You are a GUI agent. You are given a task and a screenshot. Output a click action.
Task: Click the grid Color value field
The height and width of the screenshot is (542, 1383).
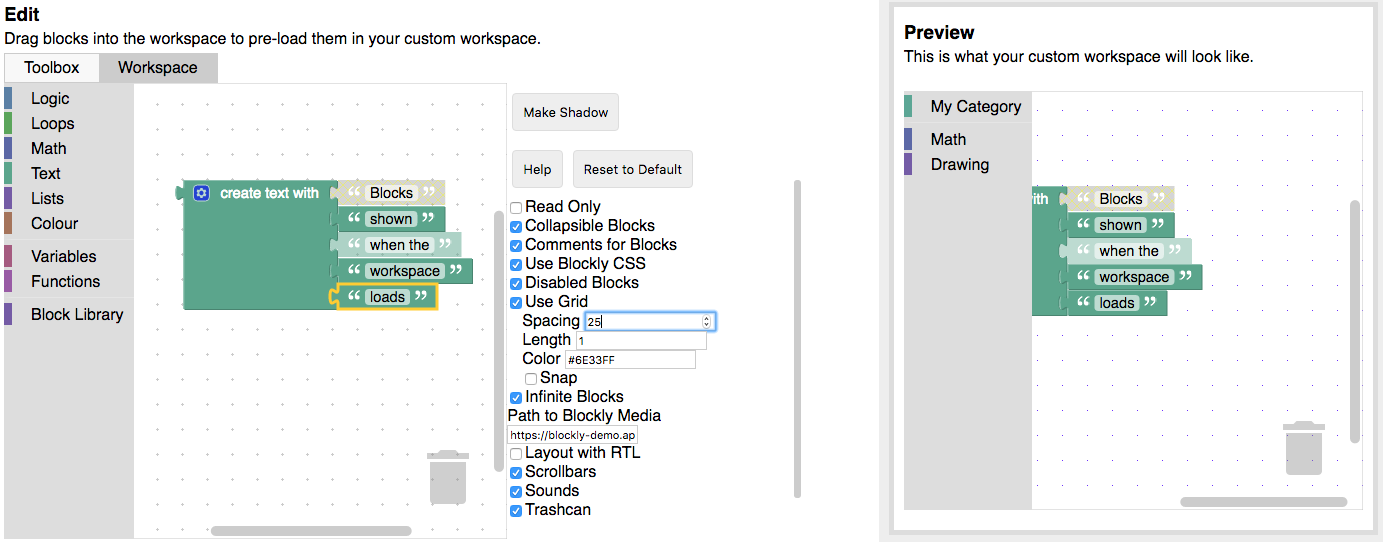[630, 359]
